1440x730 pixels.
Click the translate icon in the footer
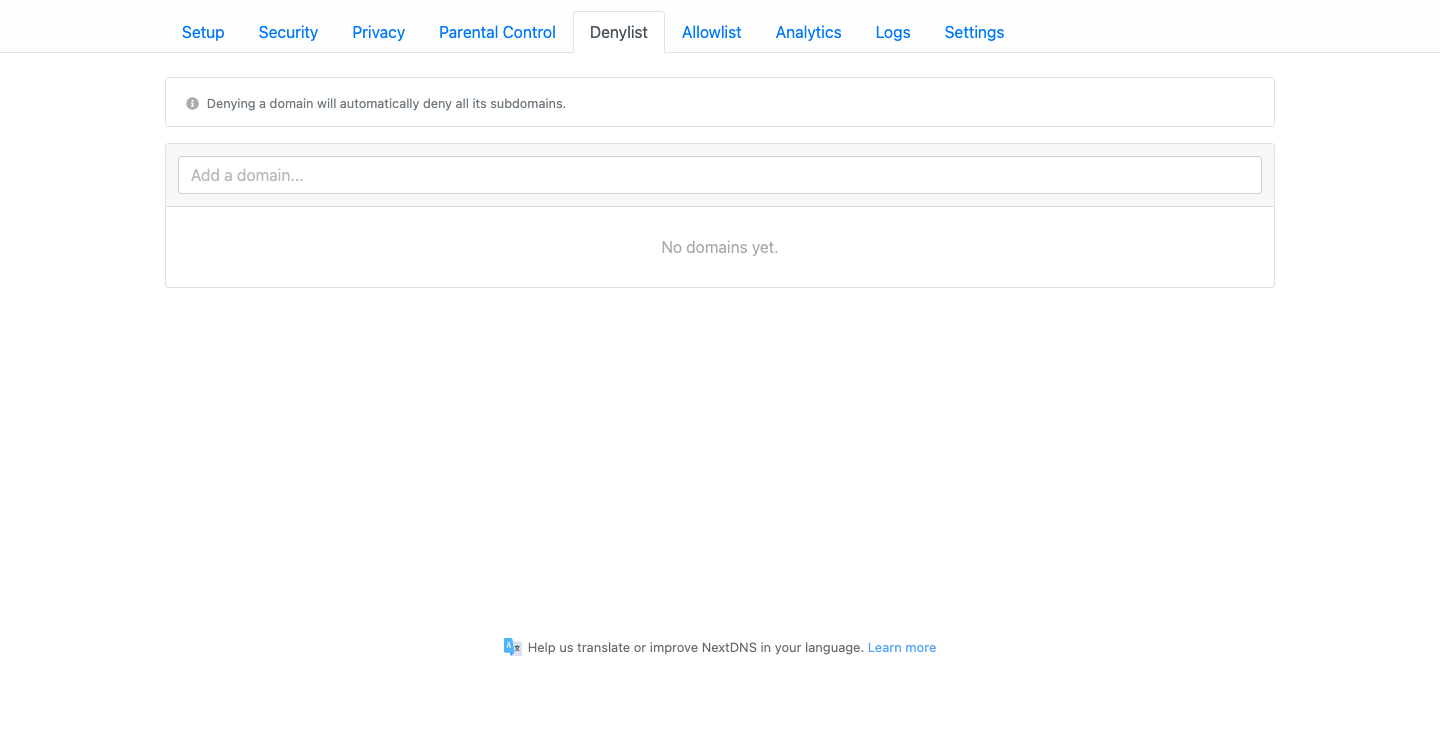pos(512,647)
